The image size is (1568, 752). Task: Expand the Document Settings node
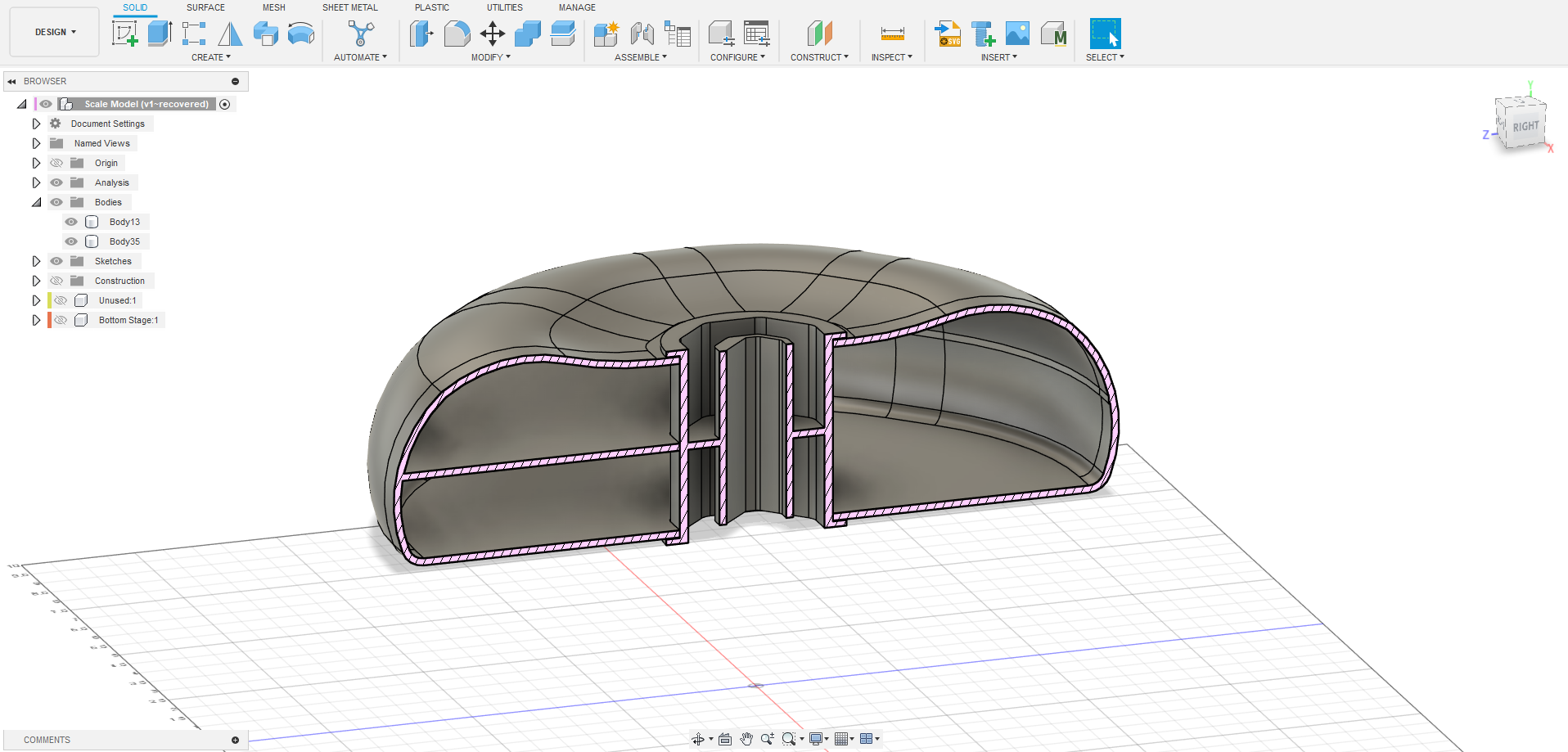coord(36,124)
